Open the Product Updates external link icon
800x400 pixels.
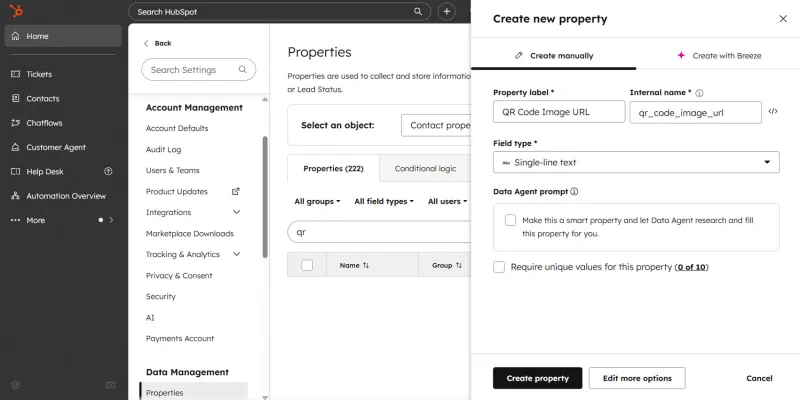pyautogui.click(x=236, y=191)
